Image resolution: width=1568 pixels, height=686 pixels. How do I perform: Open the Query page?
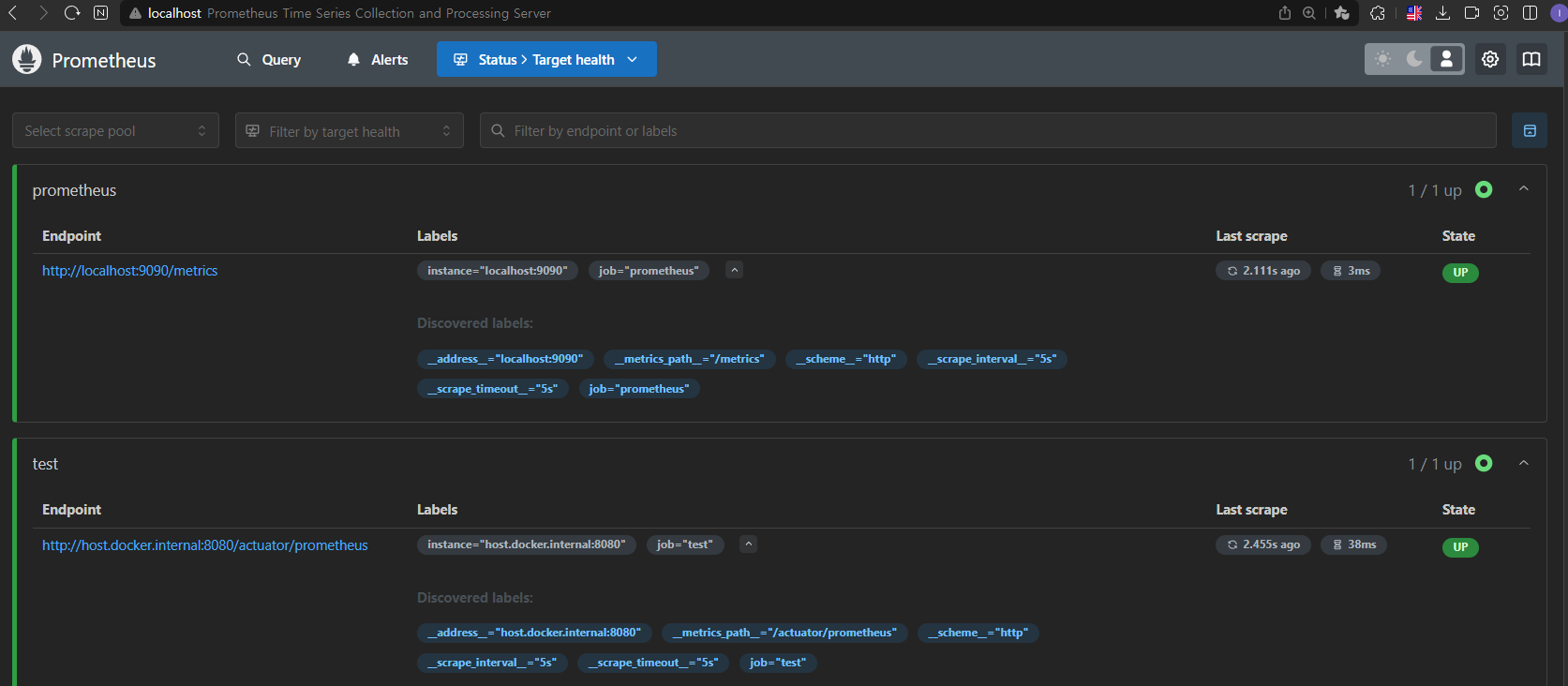tap(269, 59)
